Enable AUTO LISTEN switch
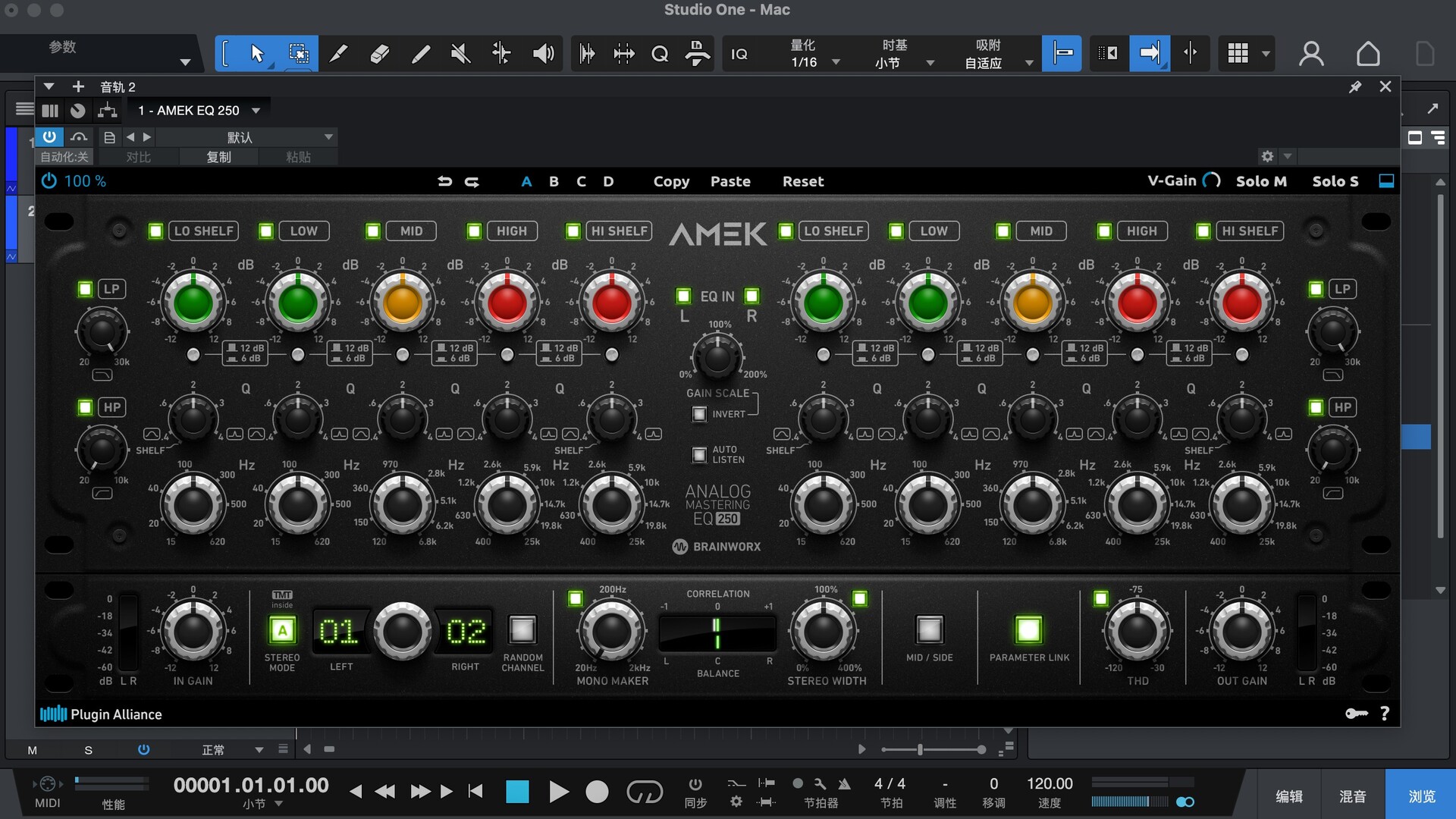1456x819 pixels. pos(699,454)
